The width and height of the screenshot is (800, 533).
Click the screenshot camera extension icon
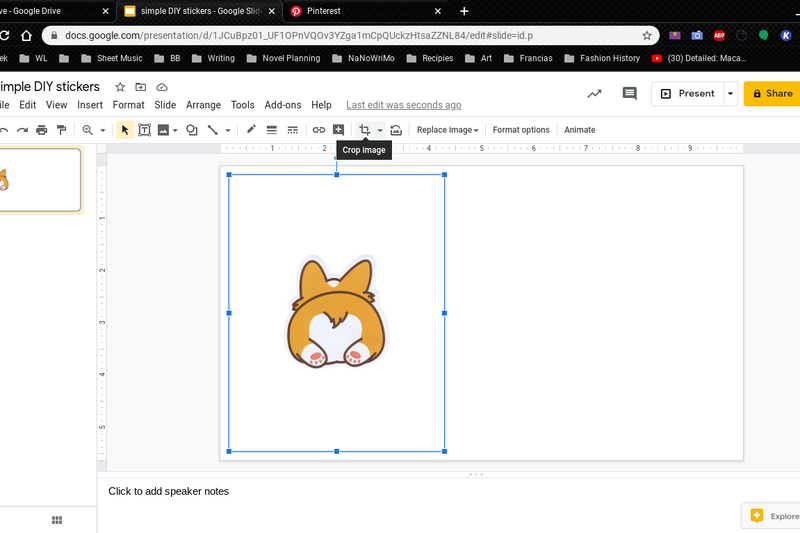click(697, 35)
